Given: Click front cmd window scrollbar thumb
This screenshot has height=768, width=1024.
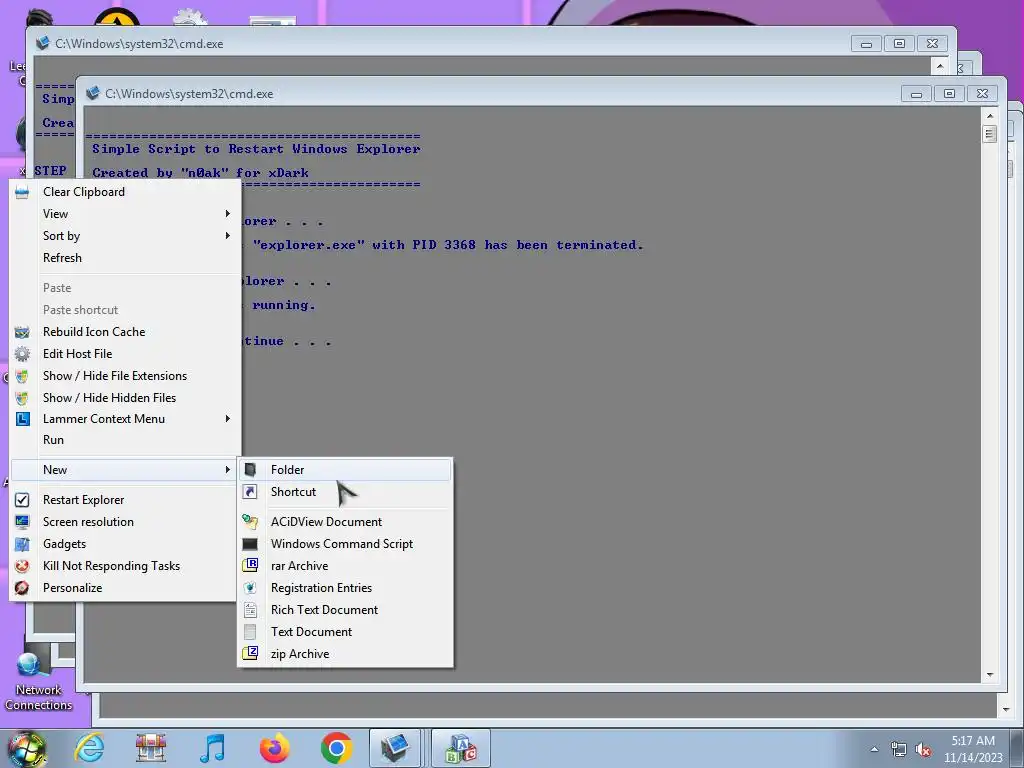Looking at the screenshot, I should (x=989, y=134).
